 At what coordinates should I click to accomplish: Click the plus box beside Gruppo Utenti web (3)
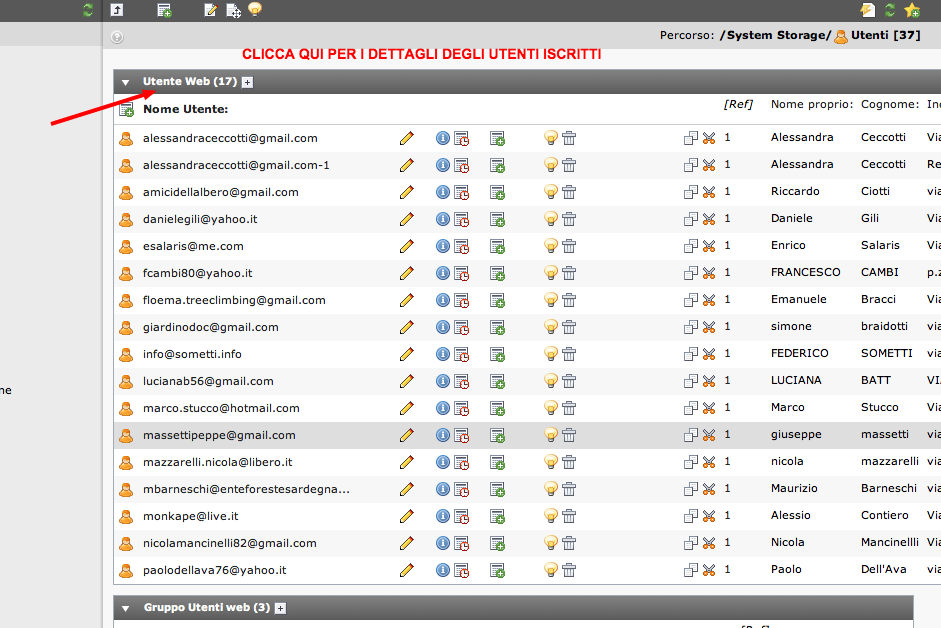coord(280,608)
